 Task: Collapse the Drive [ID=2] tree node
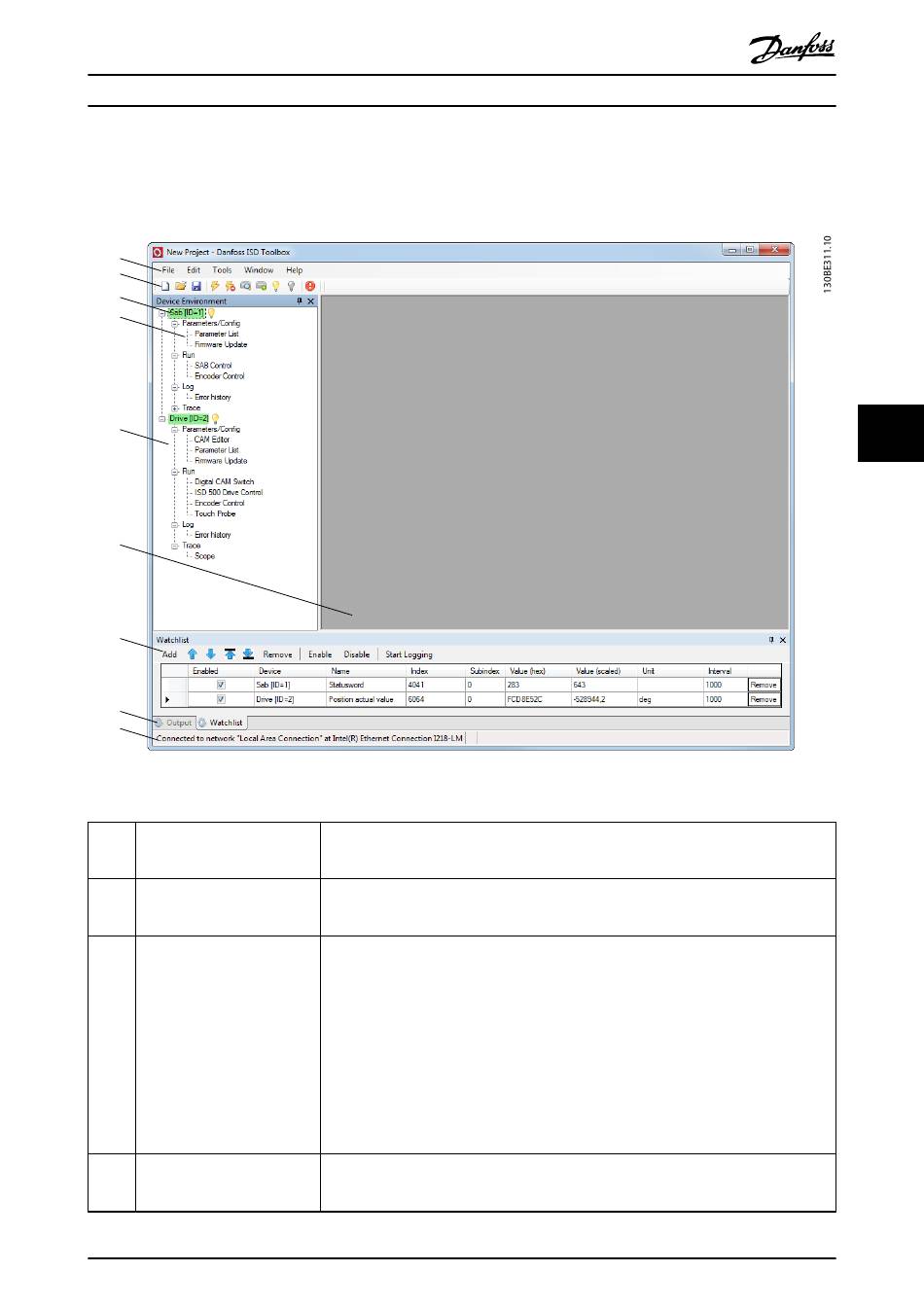(162, 419)
